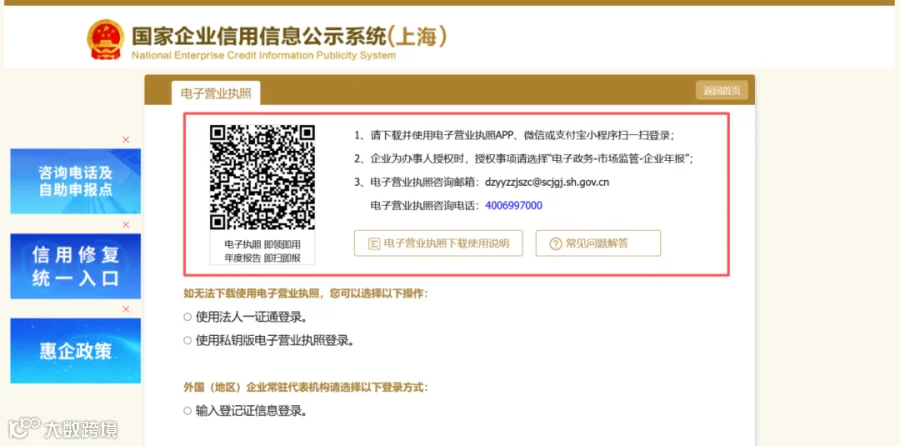
Task: Select 输入登记证信息登录 radio option
Action: pos(187,411)
